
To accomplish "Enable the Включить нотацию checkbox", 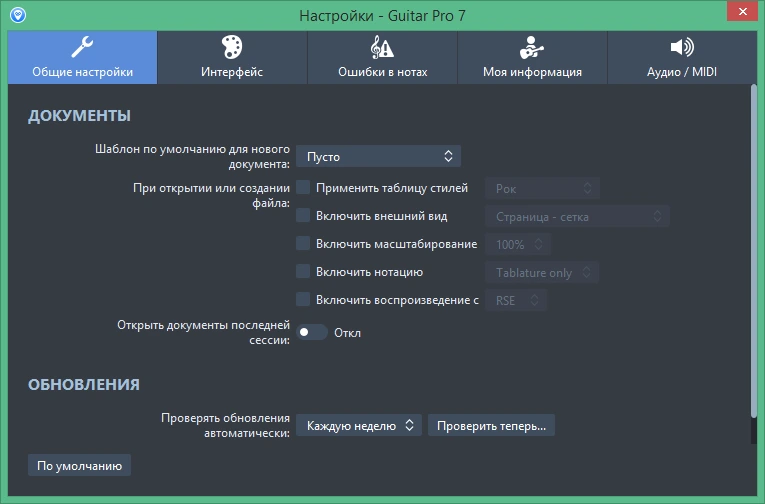I will coord(303,271).
